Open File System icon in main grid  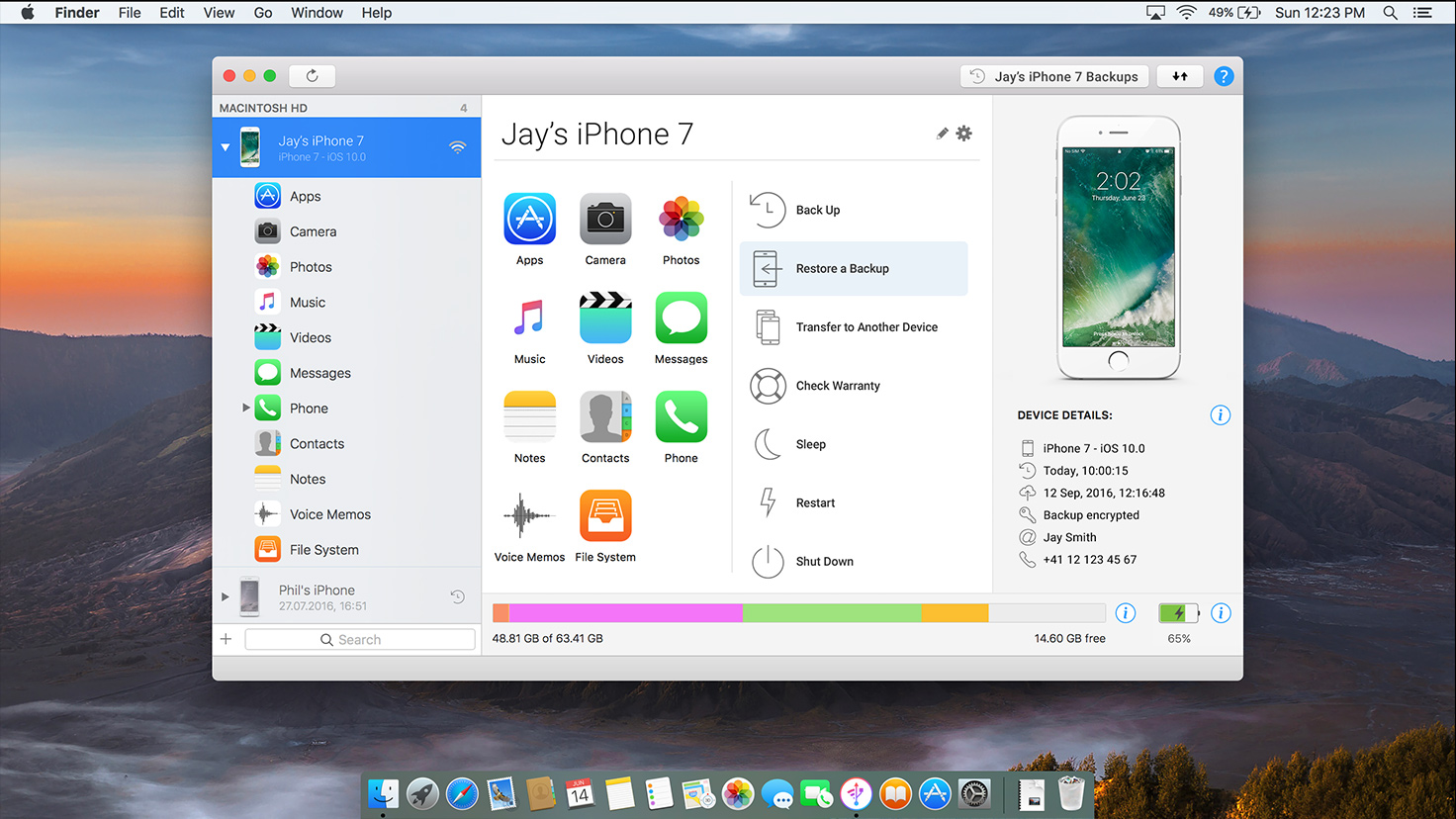click(x=605, y=515)
